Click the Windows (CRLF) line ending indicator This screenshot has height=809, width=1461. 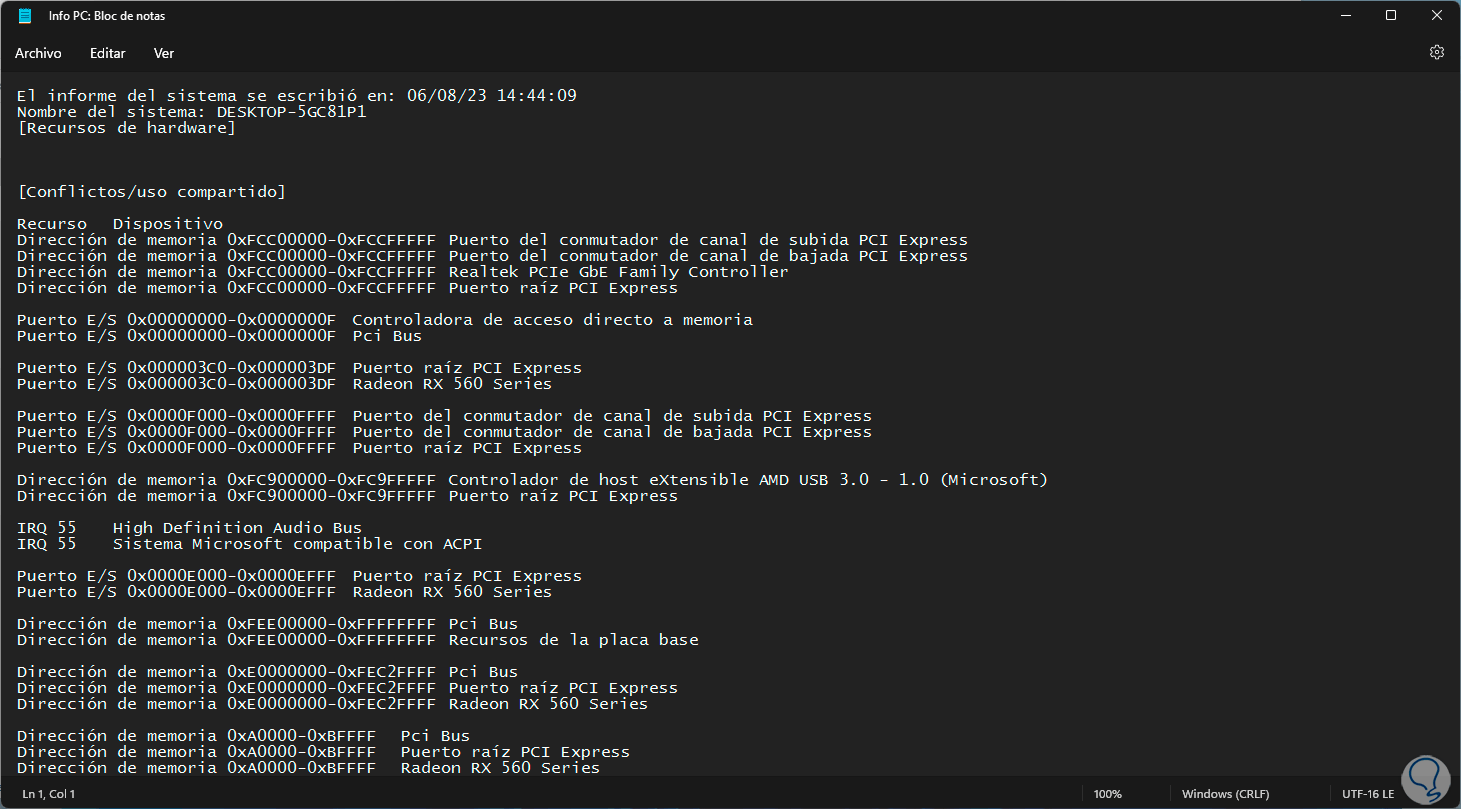click(x=1225, y=794)
